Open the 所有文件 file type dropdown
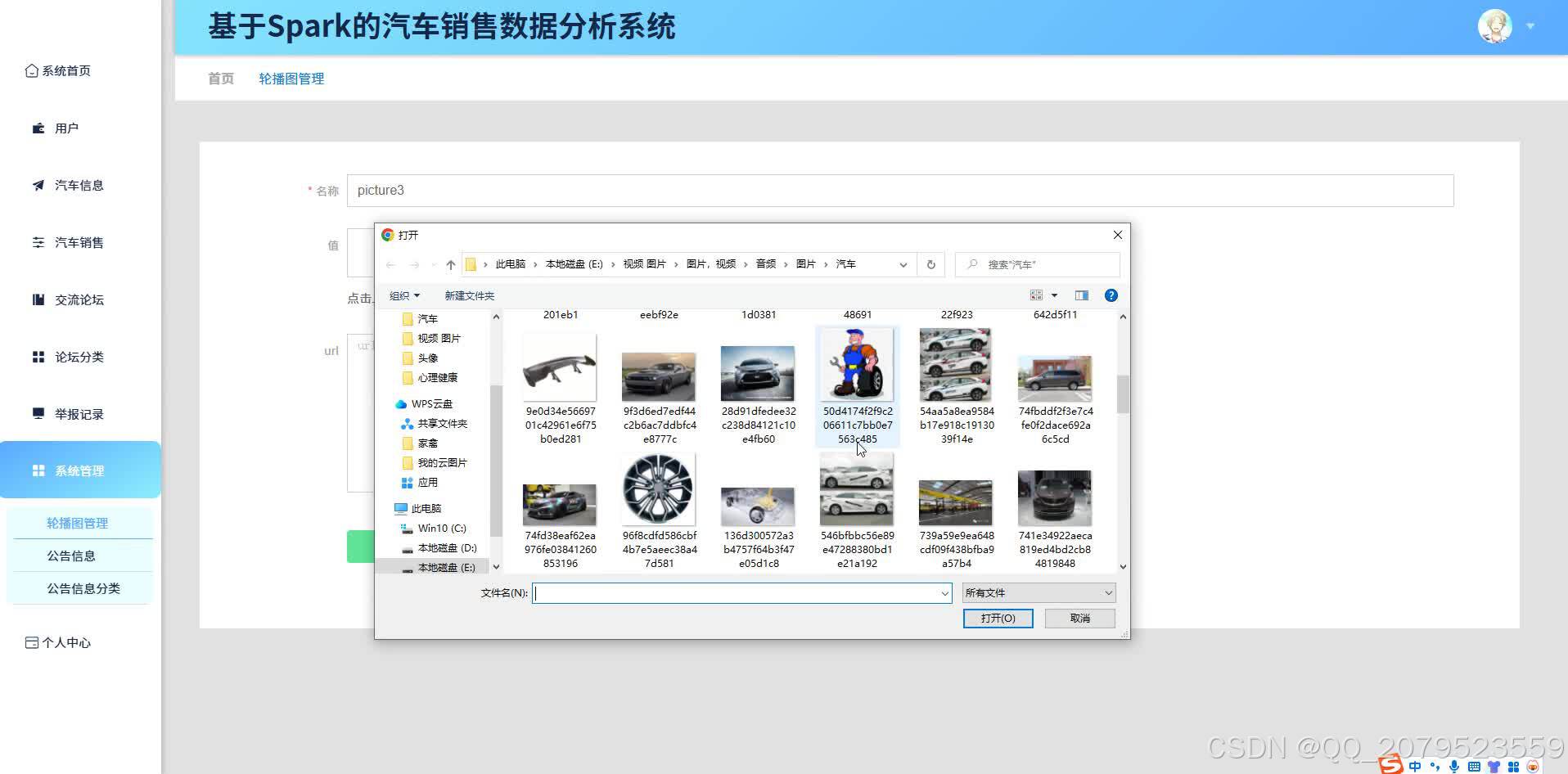The image size is (1568, 774). (x=1039, y=593)
